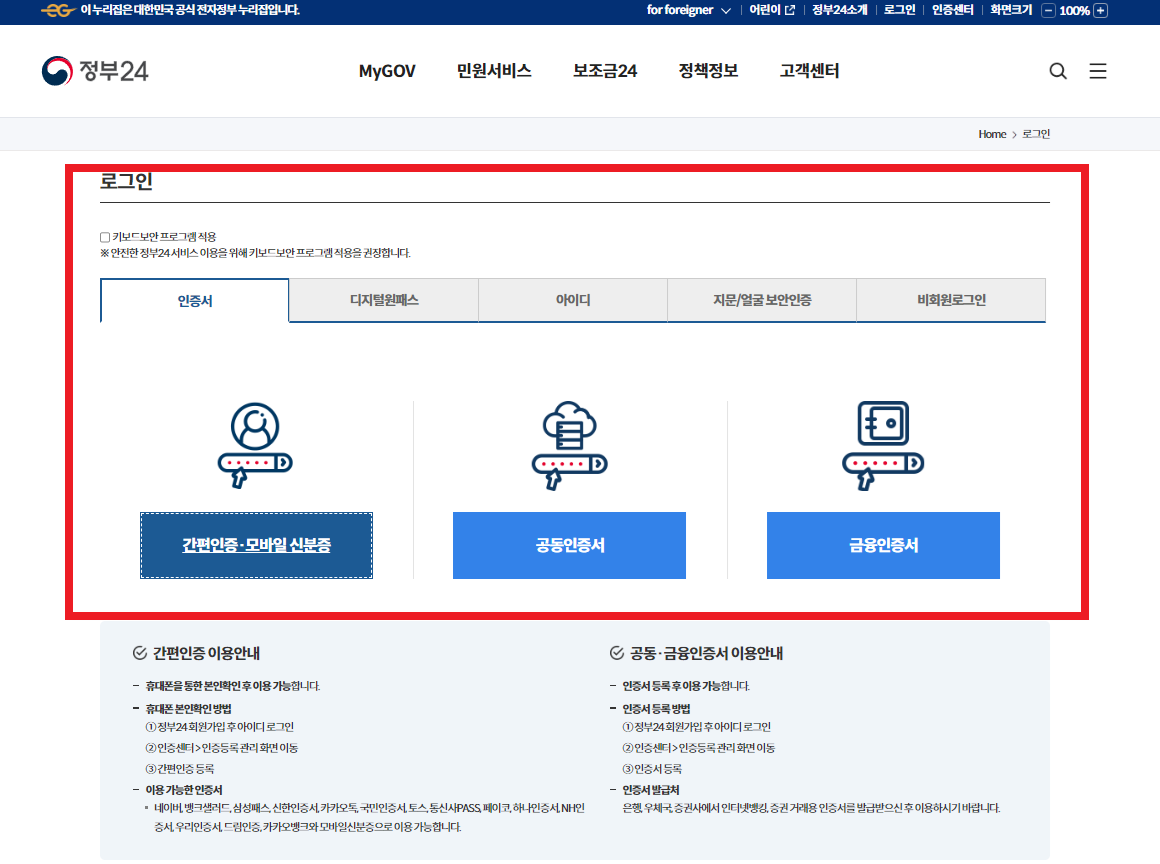Open the 보조금24 menu
This screenshot has width=1160, height=864.
coord(605,71)
